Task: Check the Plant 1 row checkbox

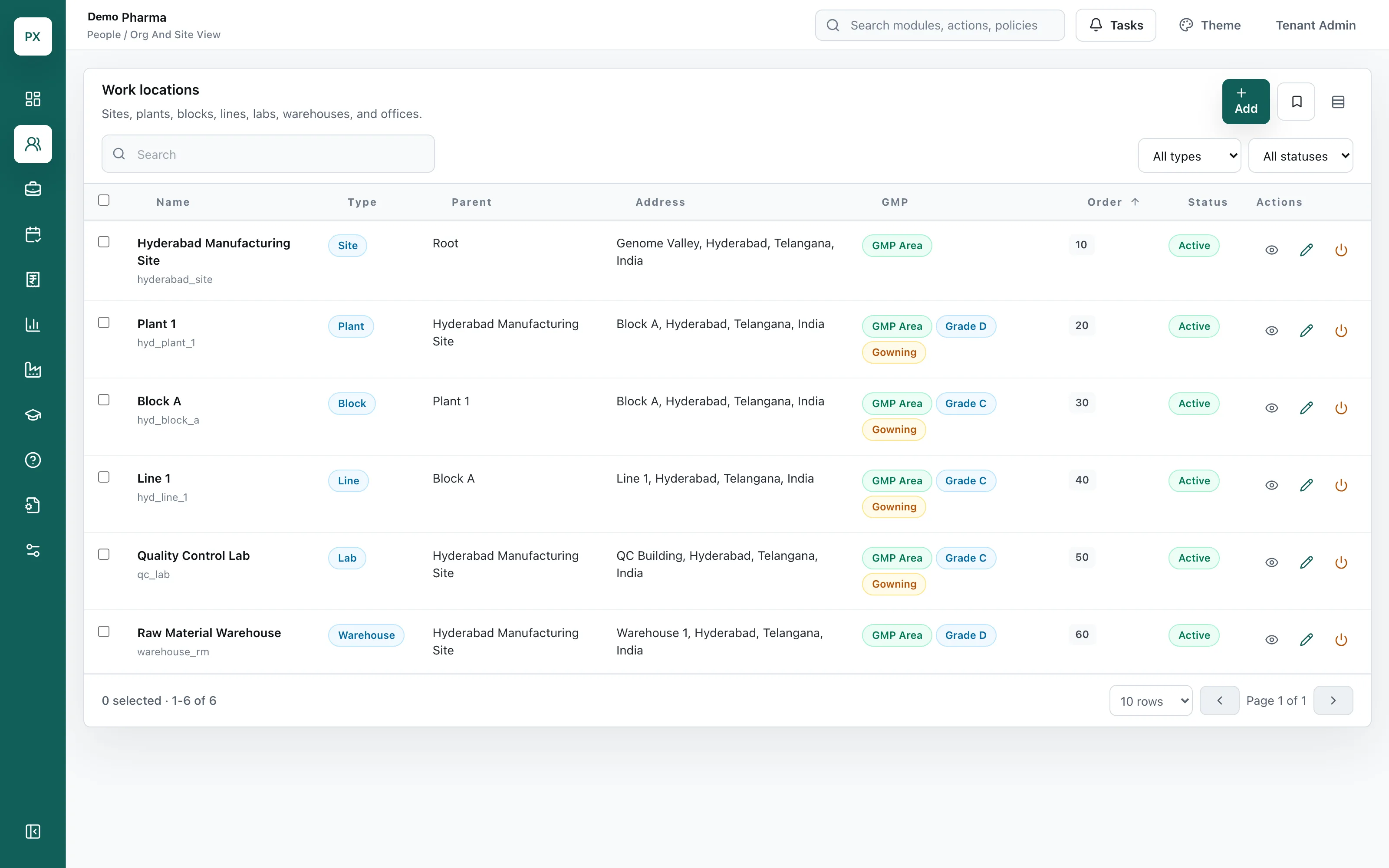Action: tap(104, 322)
